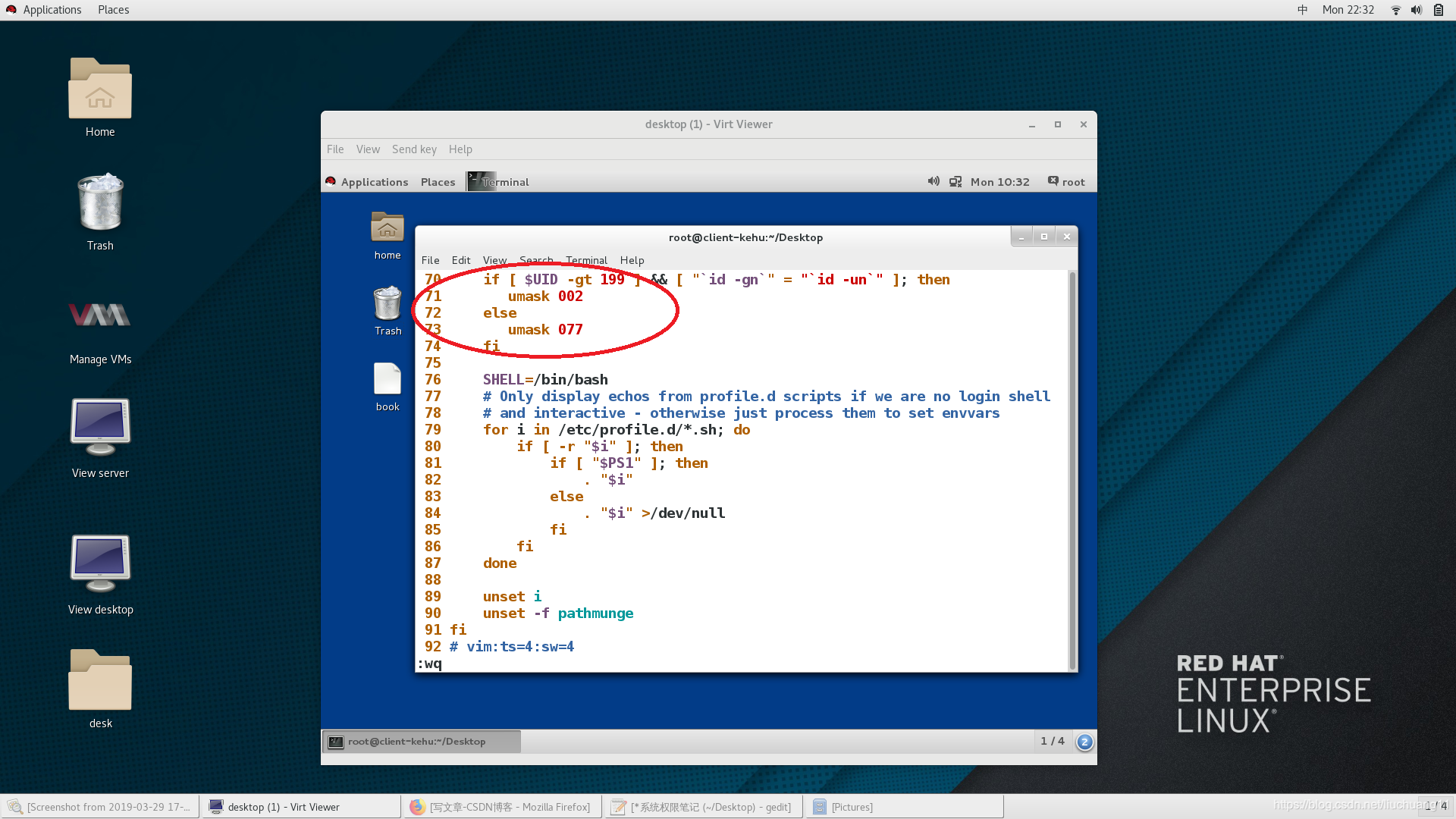
Task: Open terminal Help menu
Action: 632,260
